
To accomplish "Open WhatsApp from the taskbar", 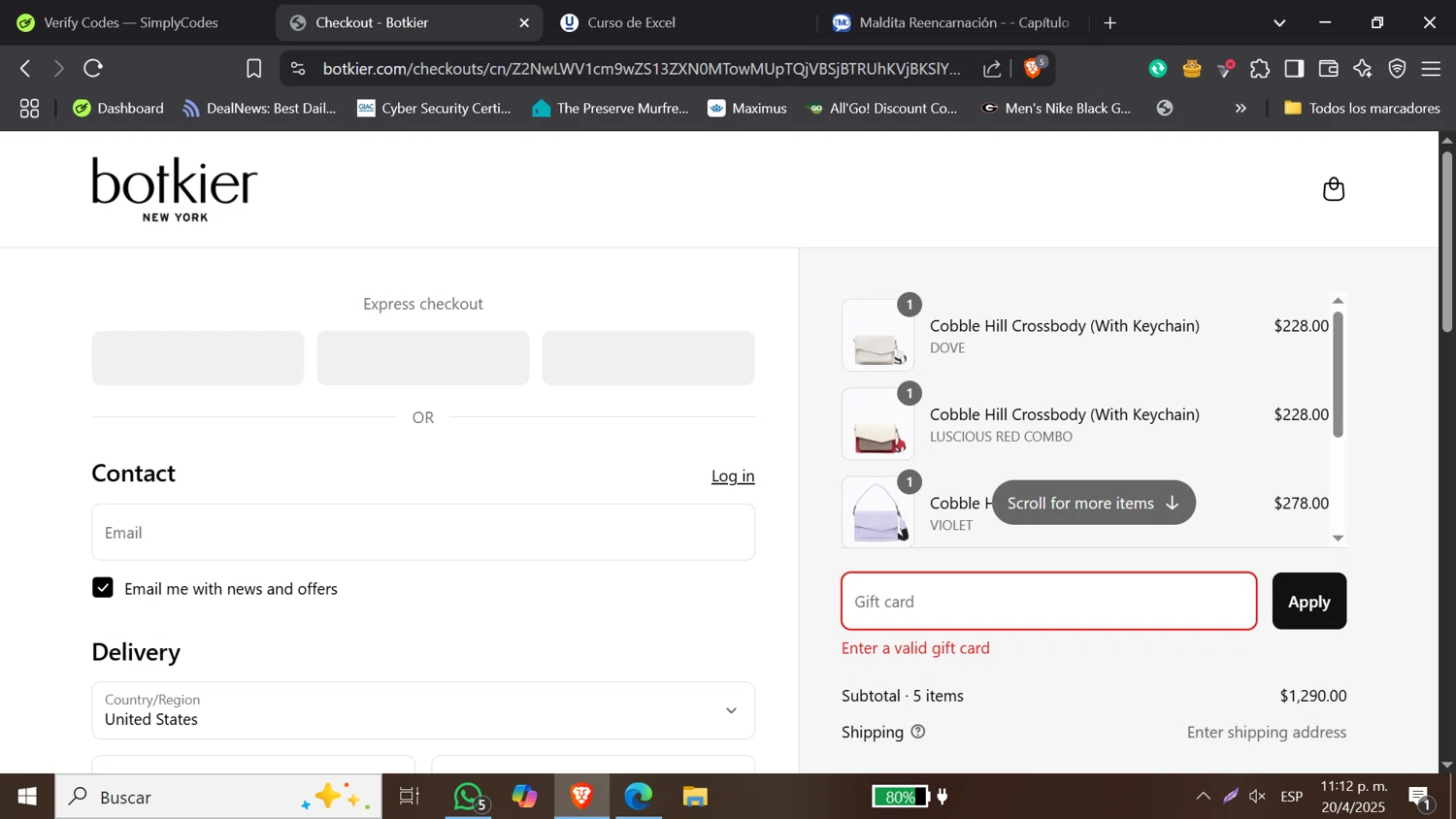I will tap(470, 797).
